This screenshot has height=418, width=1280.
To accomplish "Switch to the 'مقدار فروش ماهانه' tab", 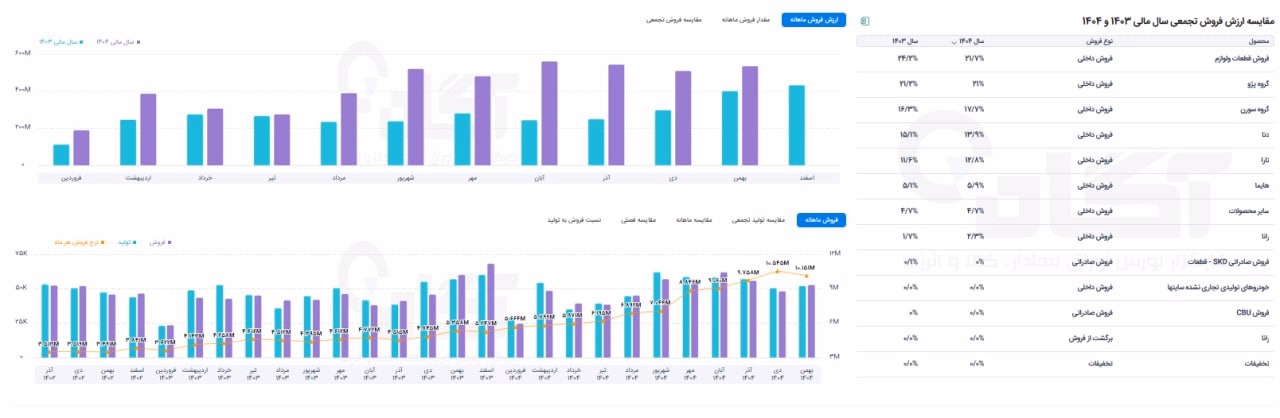I will 745,19.
